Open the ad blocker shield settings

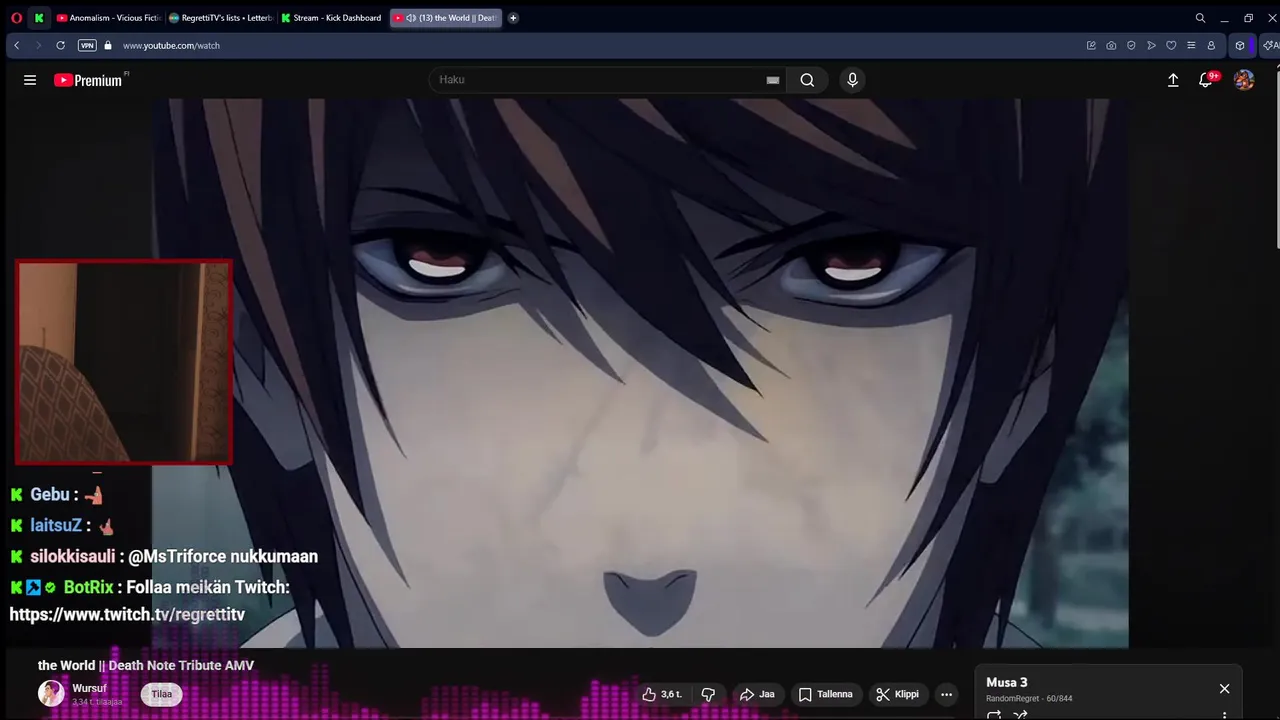point(1131,45)
